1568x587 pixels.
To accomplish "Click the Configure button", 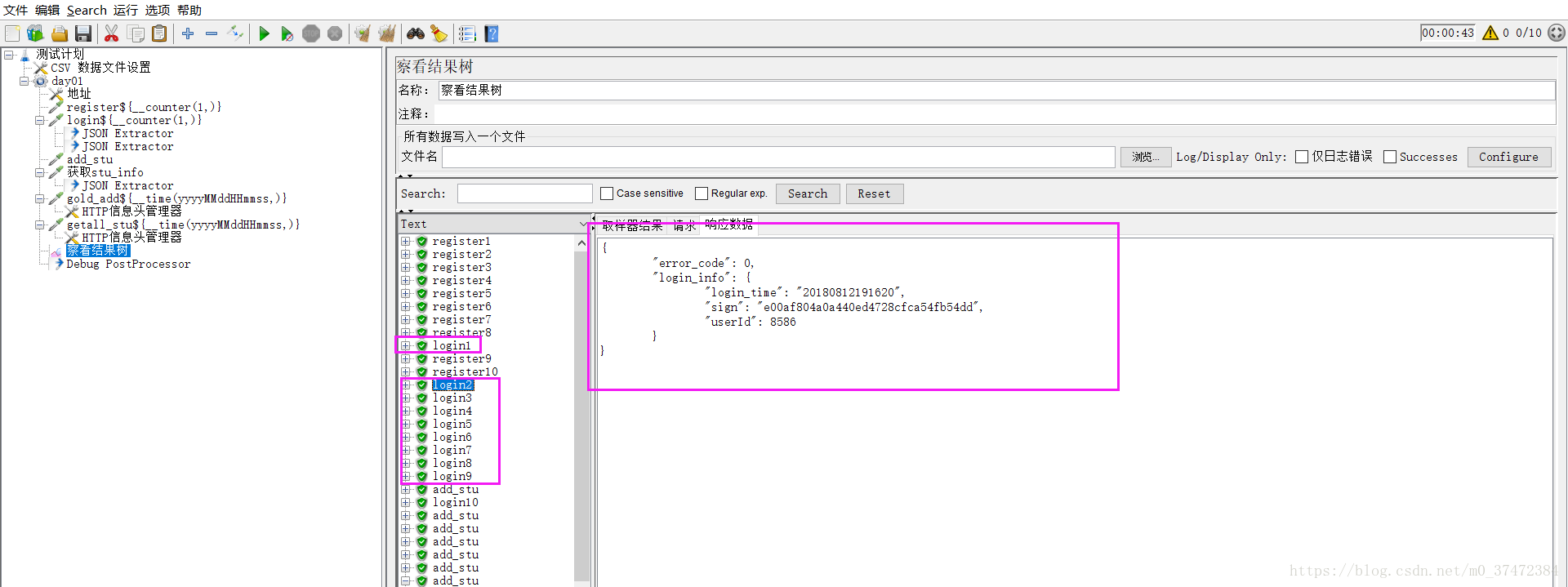I will click(1508, 157).
